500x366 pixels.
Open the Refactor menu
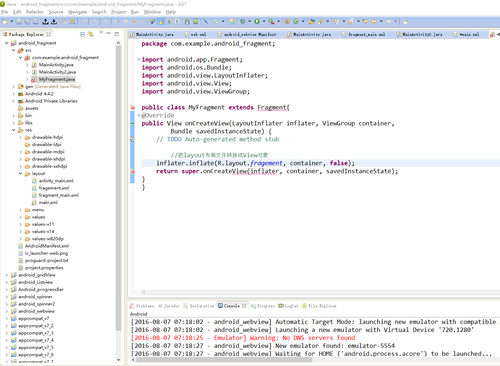pyautogui.click(x=35, y=12)
